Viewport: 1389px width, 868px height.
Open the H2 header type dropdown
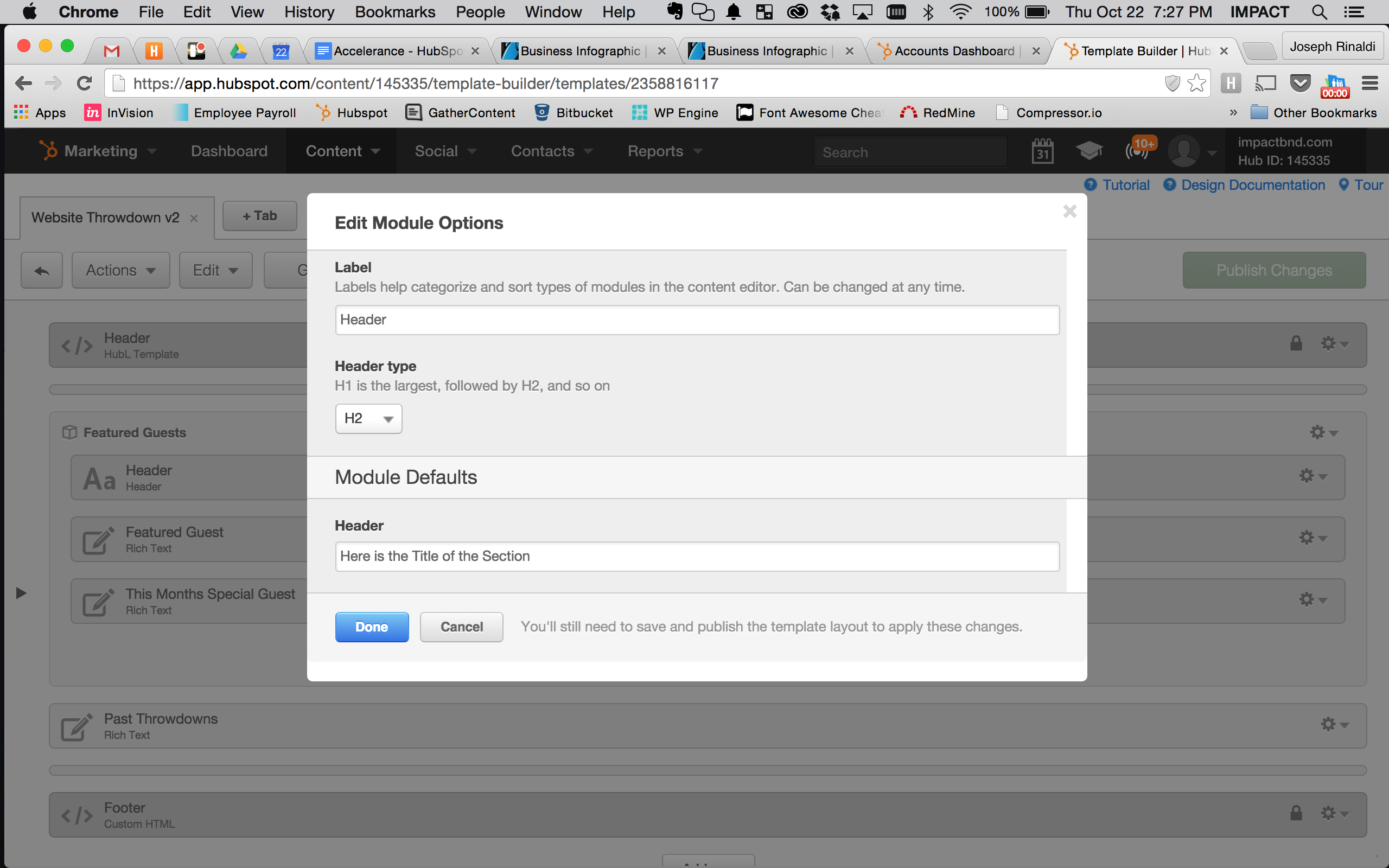pos(368,418)
